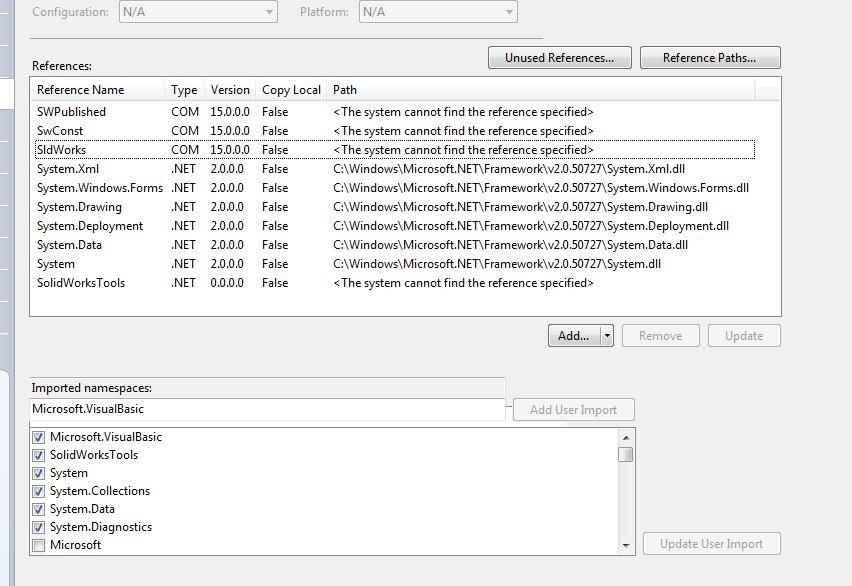
Task: Uncheck SolidWorksTools namespace
Action: tap(39, 455)
